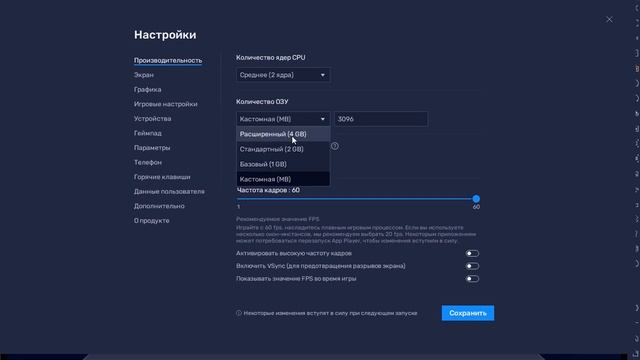Click the frame rate slider handle

click(x=476, y=199)
